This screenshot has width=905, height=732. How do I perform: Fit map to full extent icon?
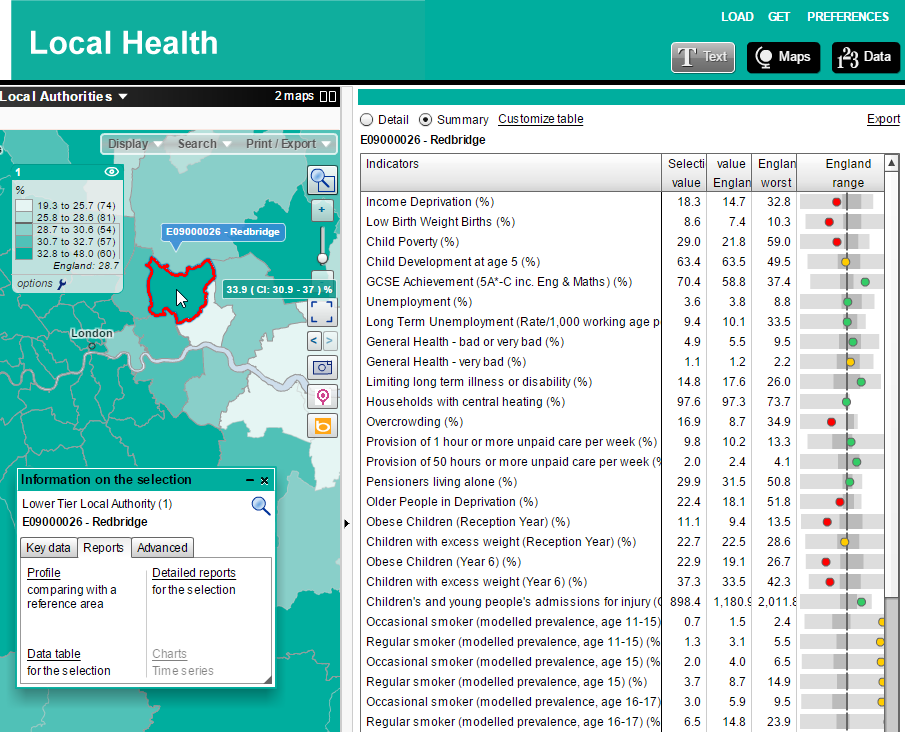click(322, 312)
